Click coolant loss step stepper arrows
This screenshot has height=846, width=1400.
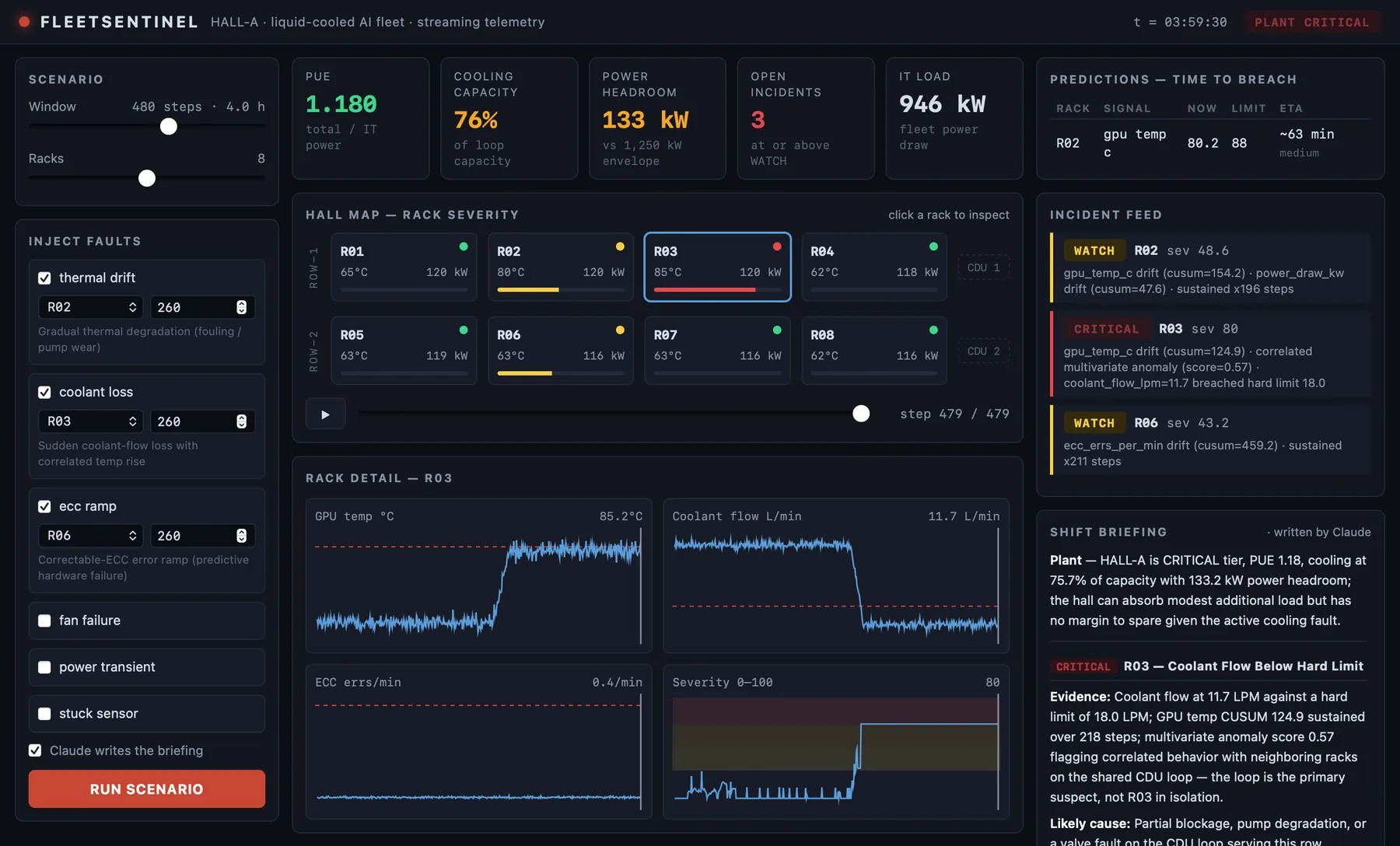click(x=242, y=421)
